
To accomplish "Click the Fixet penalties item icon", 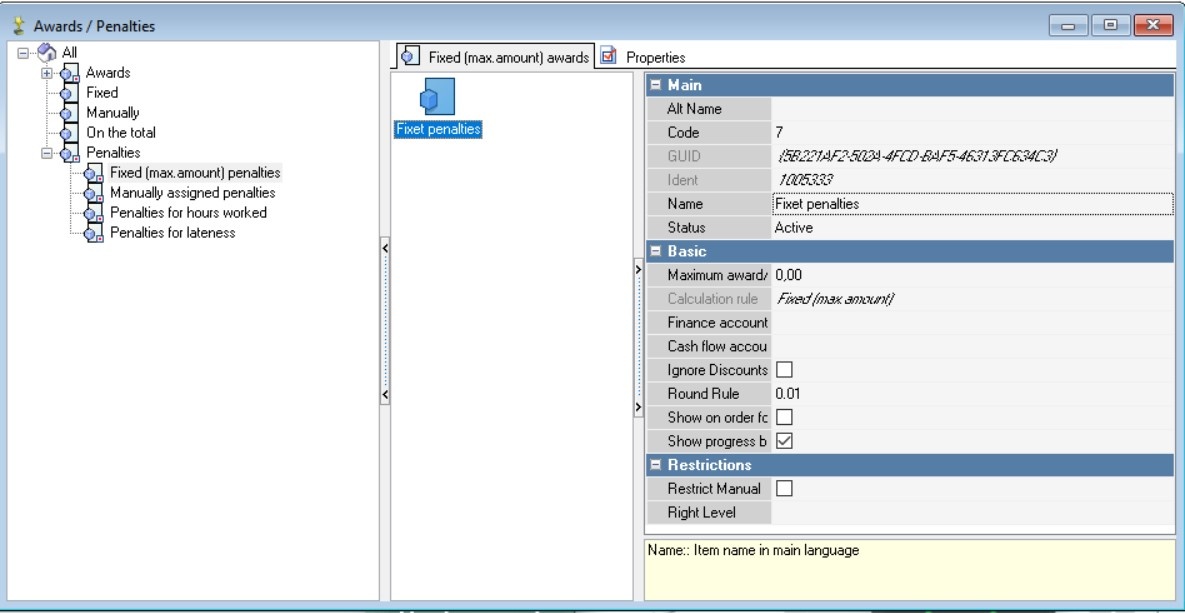I will click(437, 98).
